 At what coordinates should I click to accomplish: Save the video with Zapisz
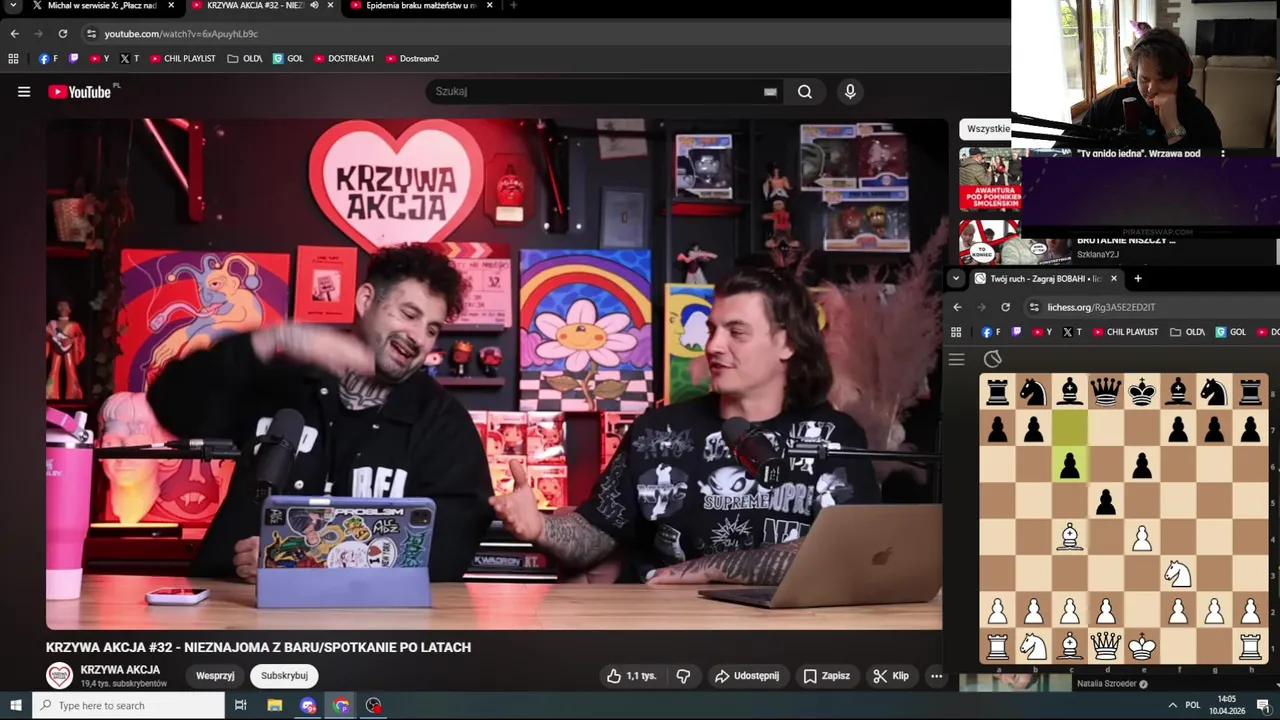[827, 676]
